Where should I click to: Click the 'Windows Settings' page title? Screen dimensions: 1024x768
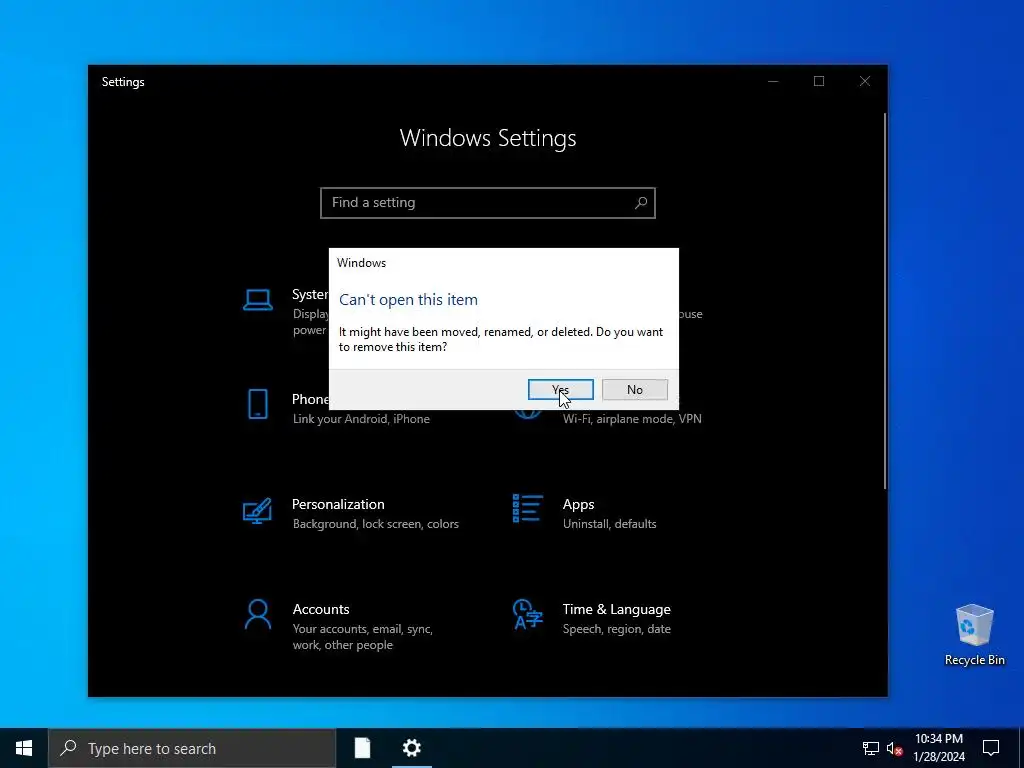[x=488, y=138]
